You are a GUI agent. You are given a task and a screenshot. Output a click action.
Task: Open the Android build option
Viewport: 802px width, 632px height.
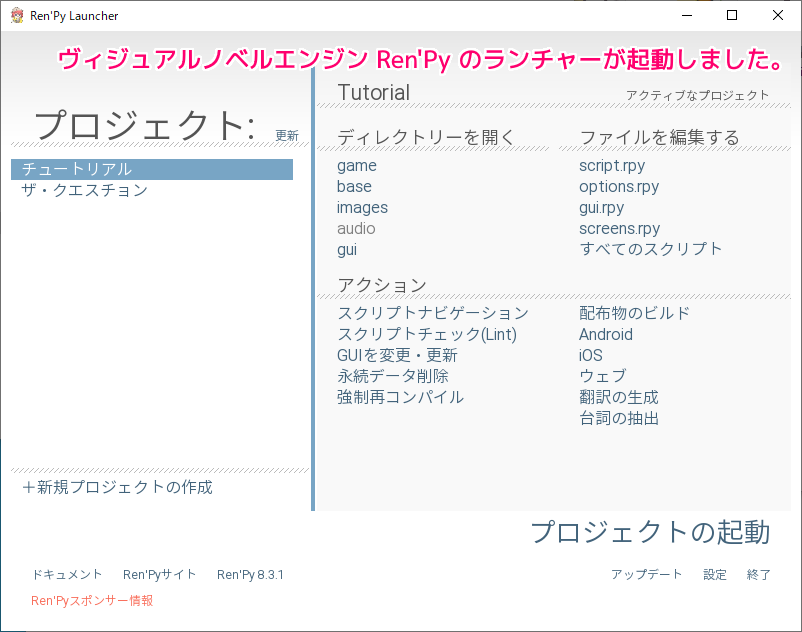[606, 334]
